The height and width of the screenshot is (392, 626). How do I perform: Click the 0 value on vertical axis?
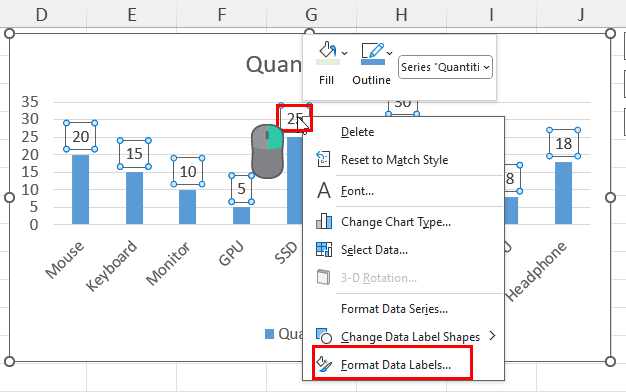pyautogui.click(x=34, y=225)
